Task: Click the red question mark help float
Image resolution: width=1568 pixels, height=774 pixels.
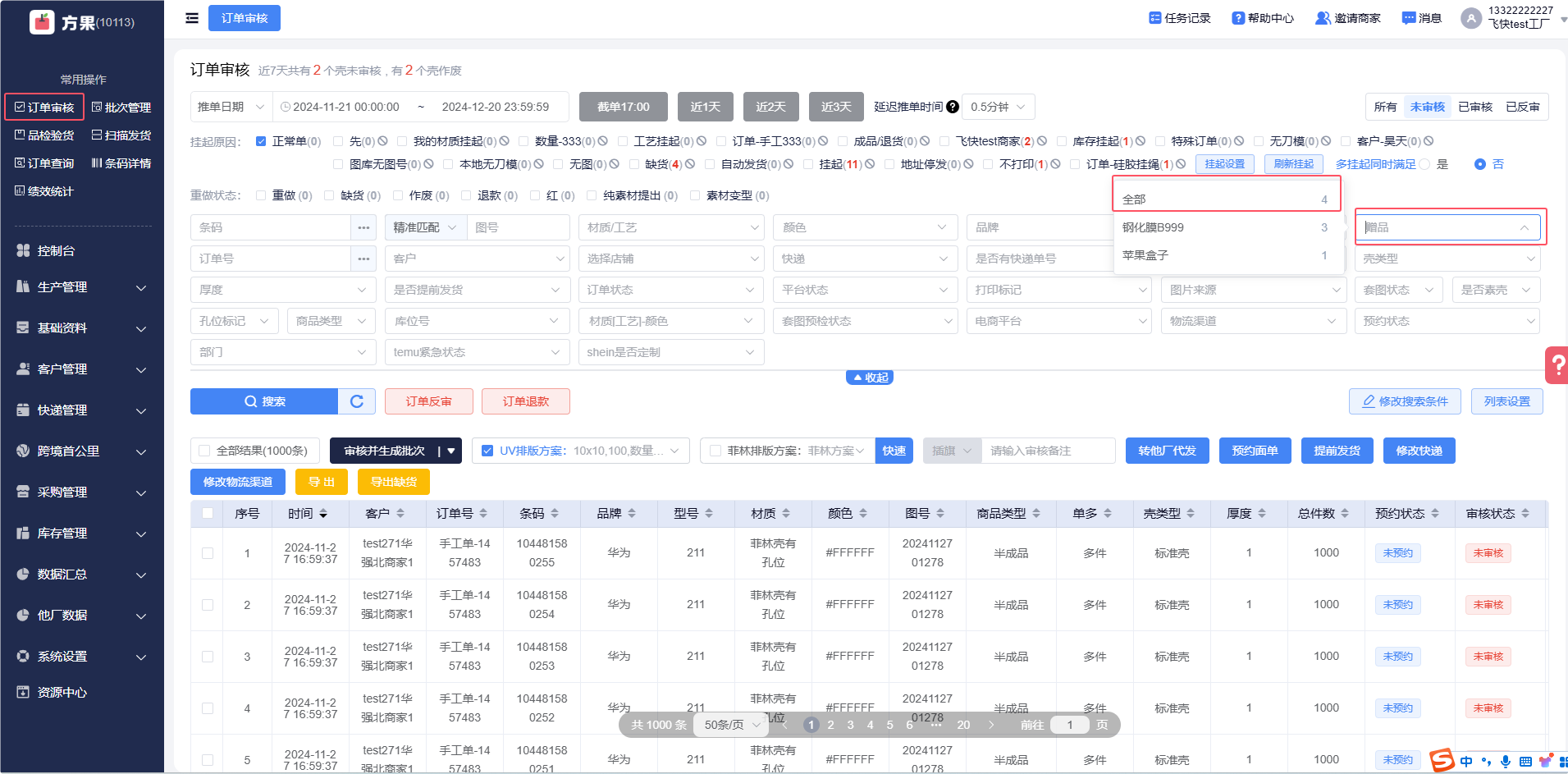Action: pyautogui.click(x=1557, y=365)
